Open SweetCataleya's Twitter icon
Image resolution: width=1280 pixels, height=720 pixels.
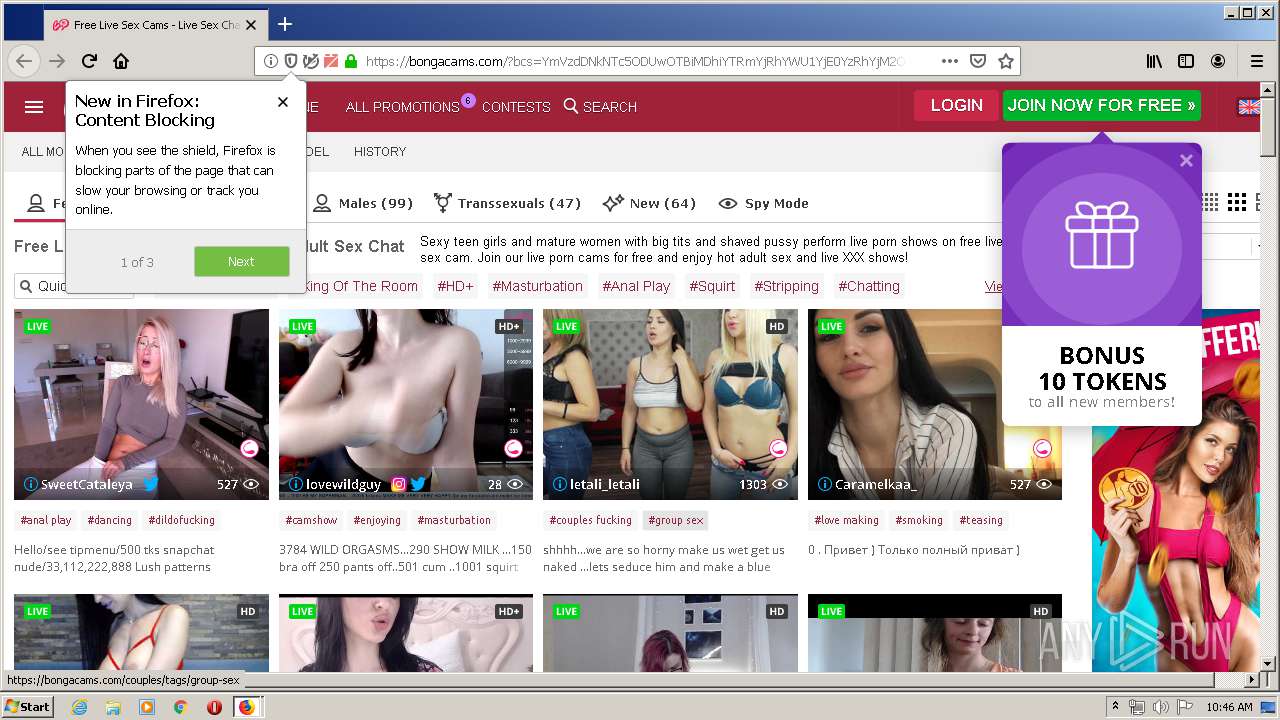[151, 484]
